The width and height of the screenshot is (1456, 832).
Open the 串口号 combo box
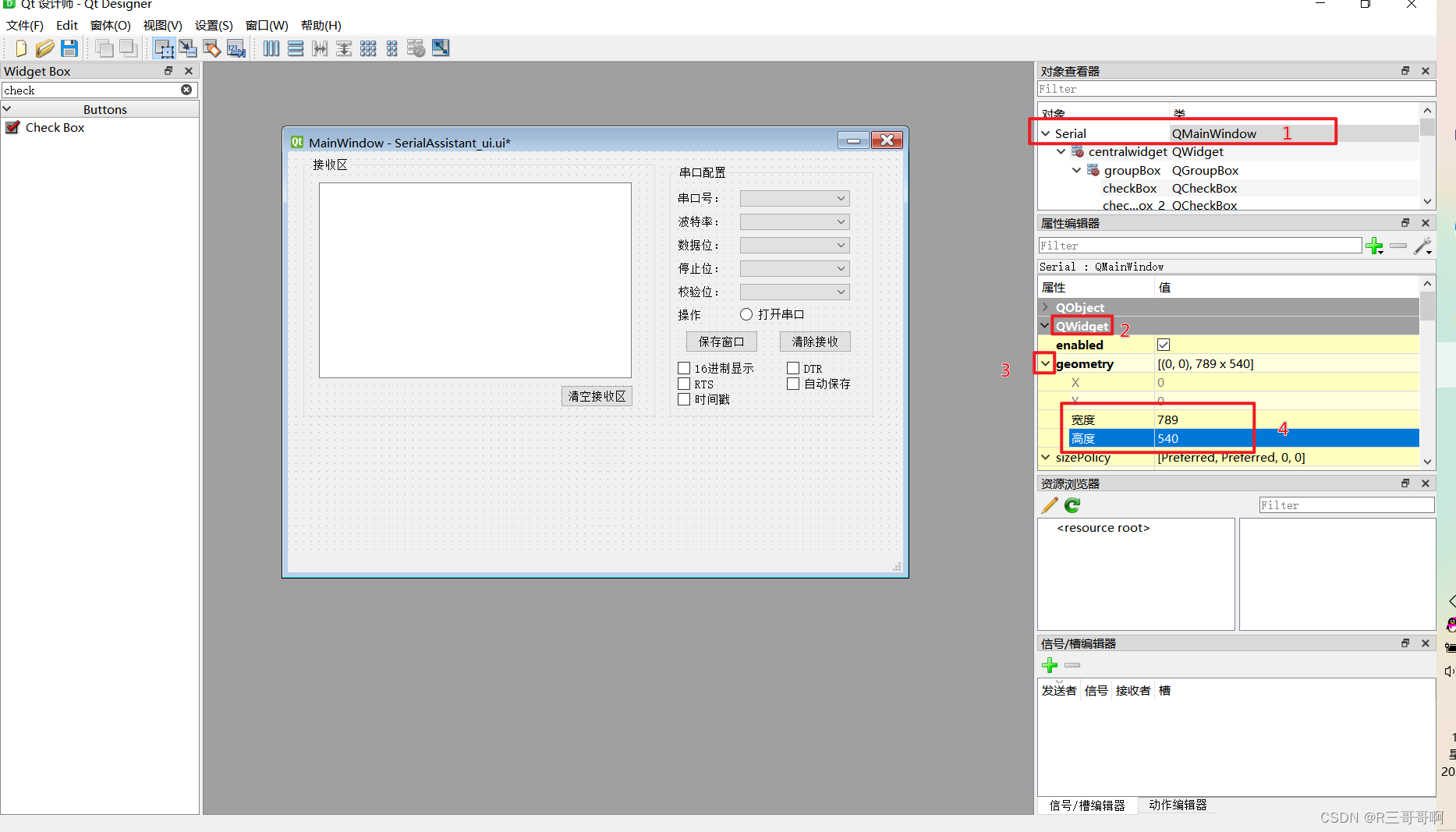point(795,199)
